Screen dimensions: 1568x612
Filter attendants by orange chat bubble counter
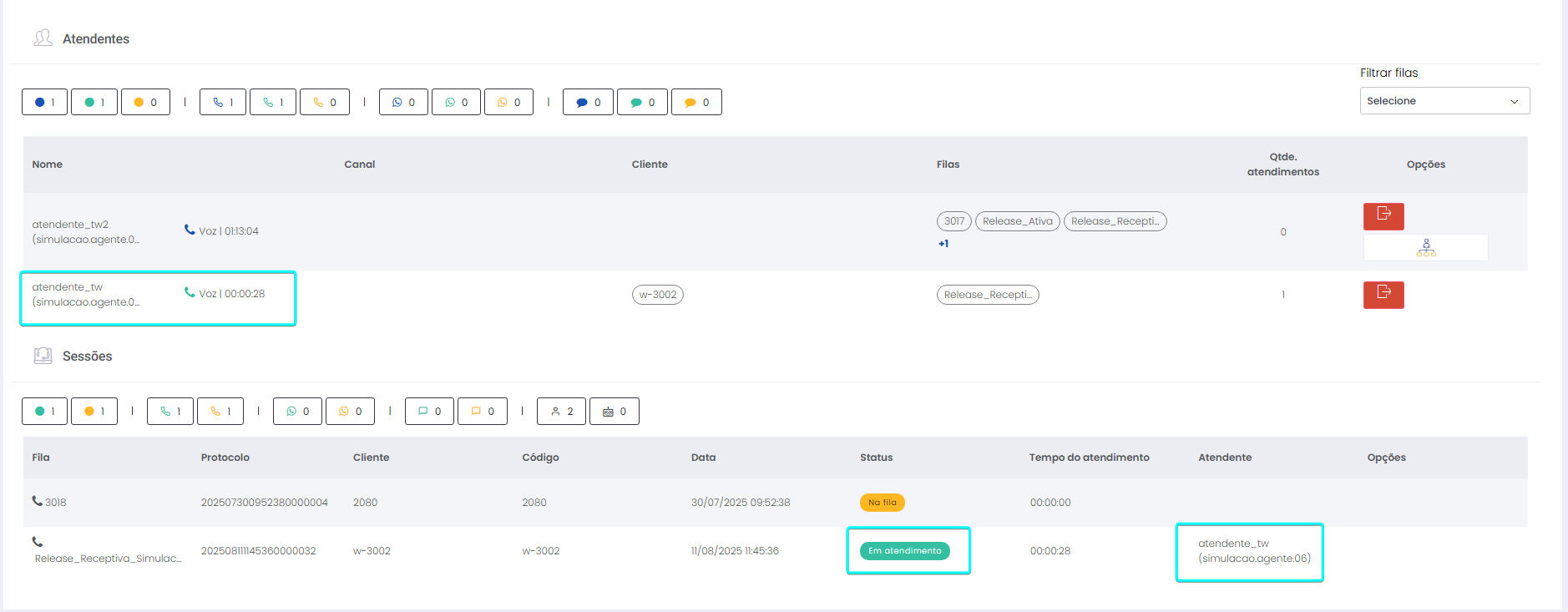696,103
